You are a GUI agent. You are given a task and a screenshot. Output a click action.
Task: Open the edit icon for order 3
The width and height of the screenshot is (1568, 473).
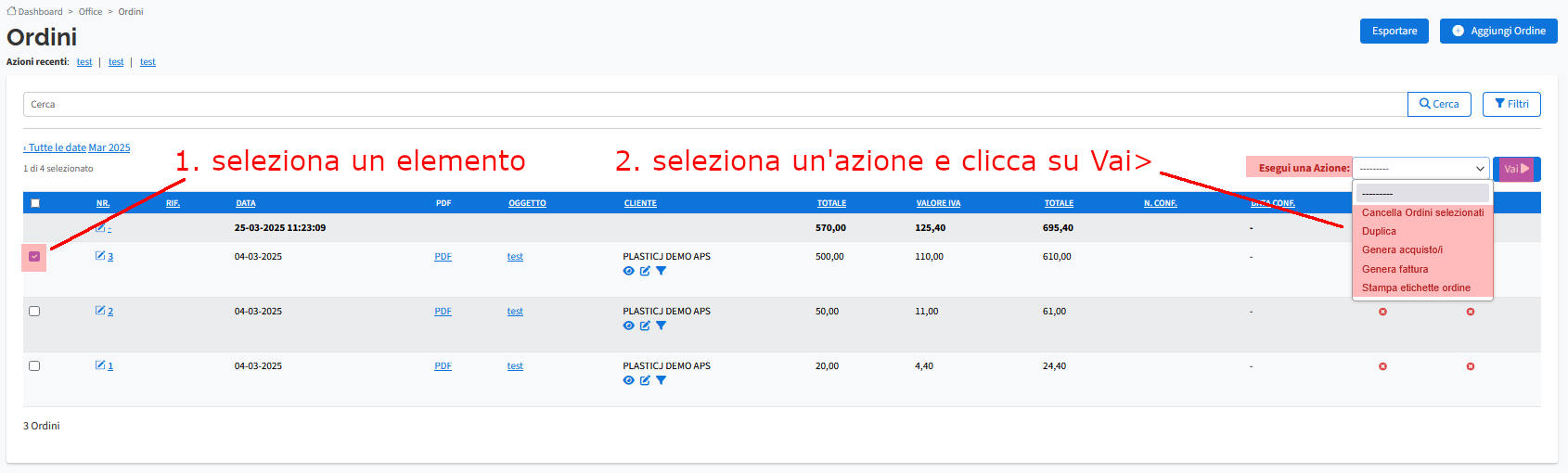(100, 256)
